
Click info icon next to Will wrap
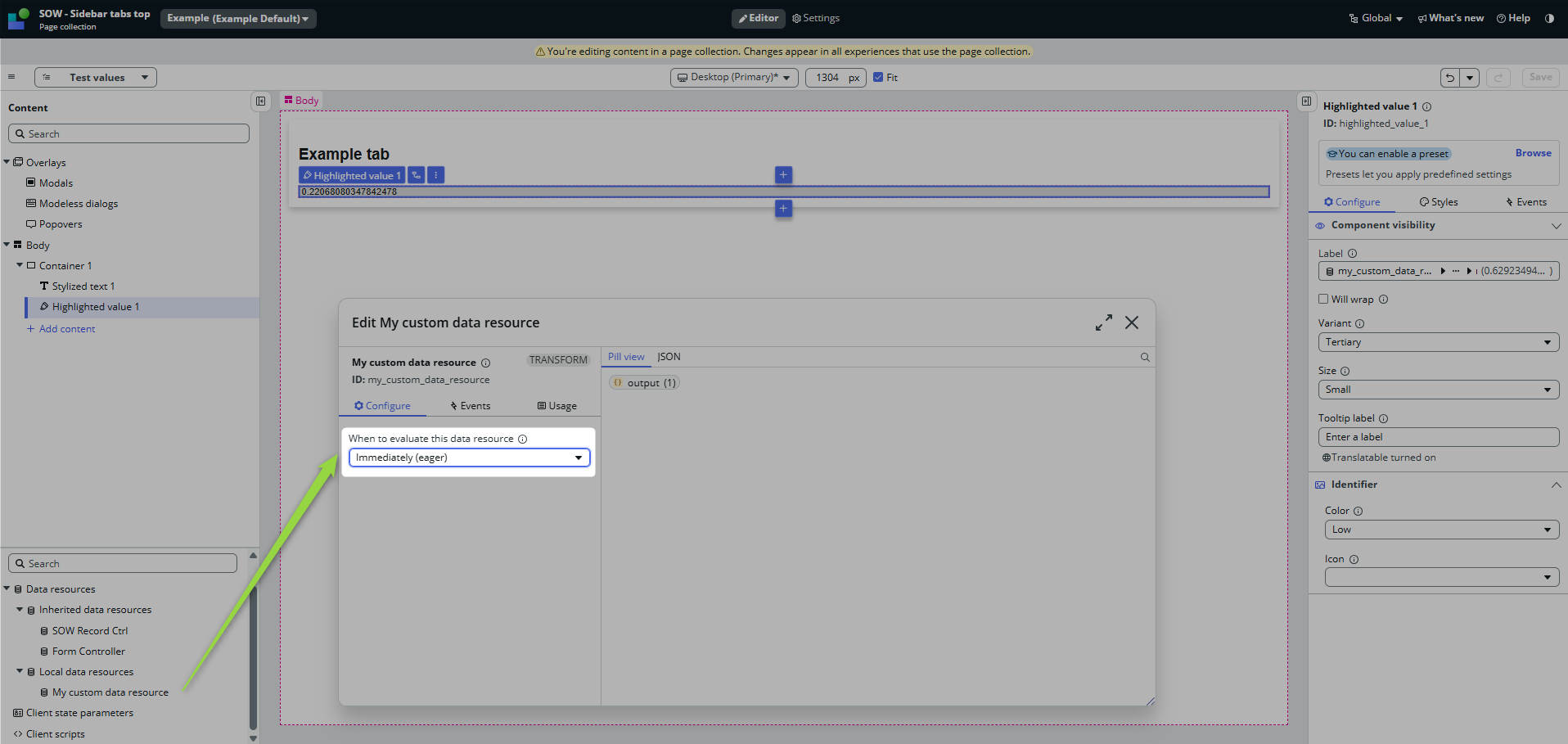point(1383,300)
